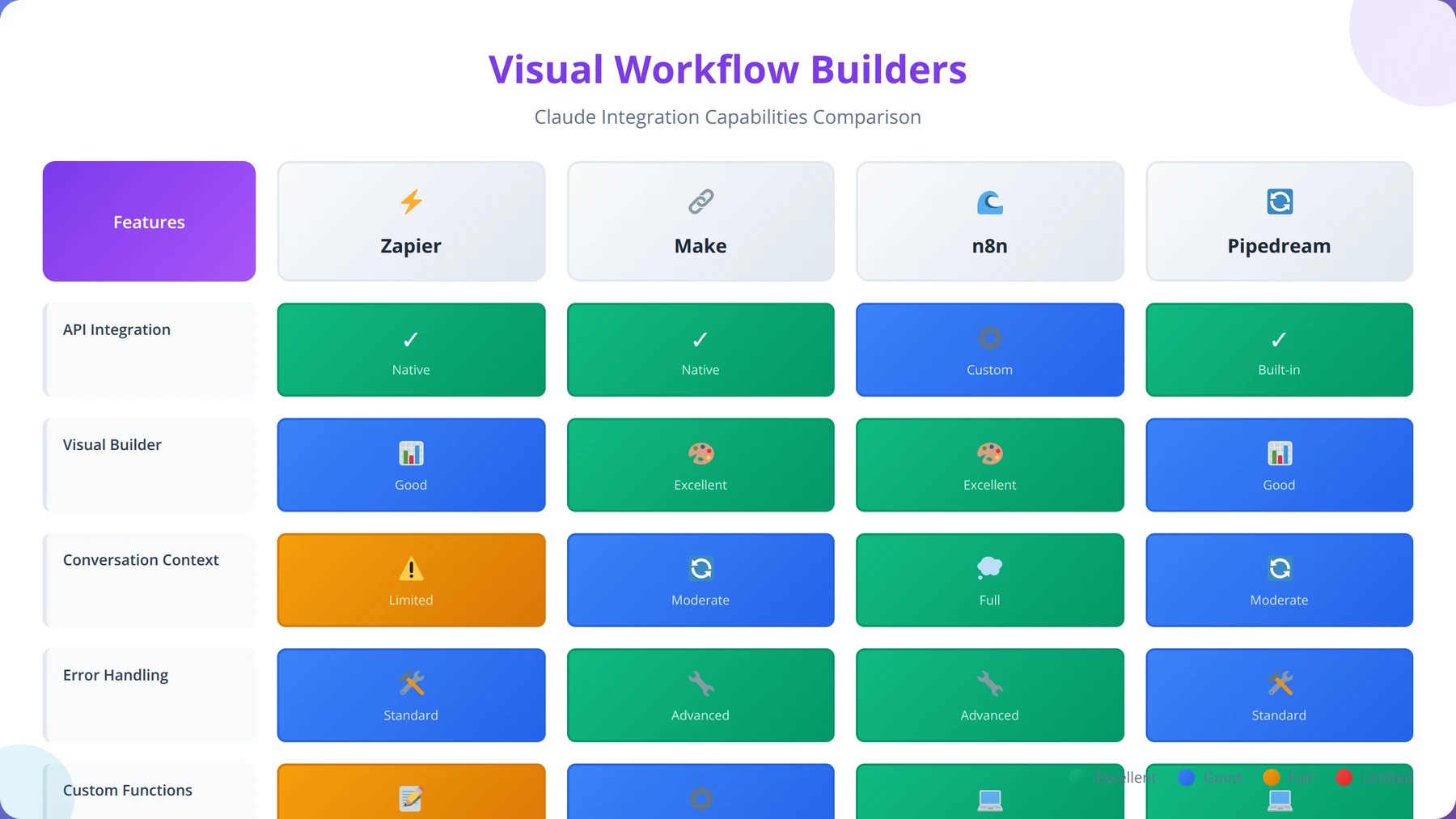Select the API Integration row label

pyautogui.click(x=116, y=329)
